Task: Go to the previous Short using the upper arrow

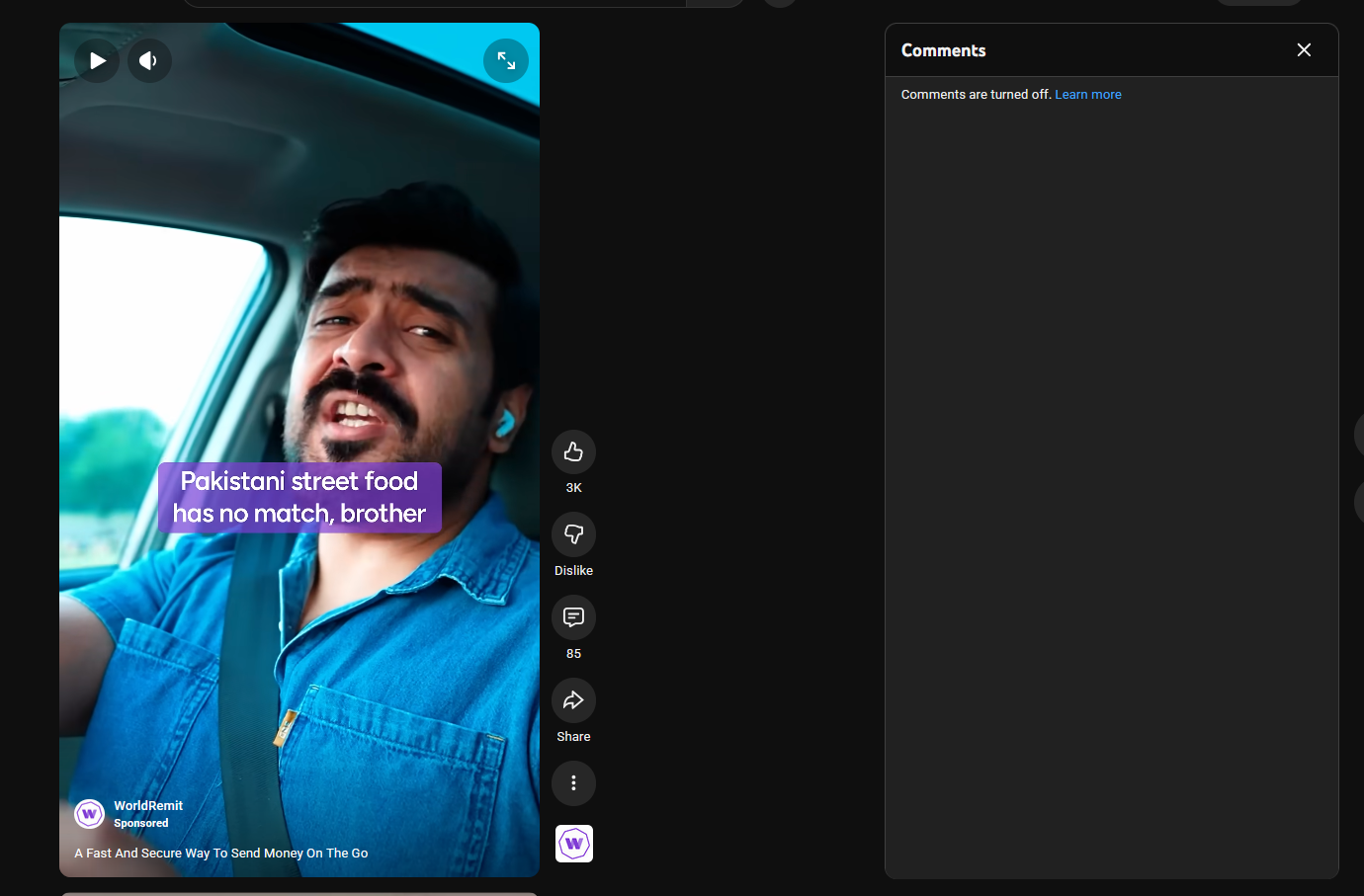Action: tap(1360, 435)
